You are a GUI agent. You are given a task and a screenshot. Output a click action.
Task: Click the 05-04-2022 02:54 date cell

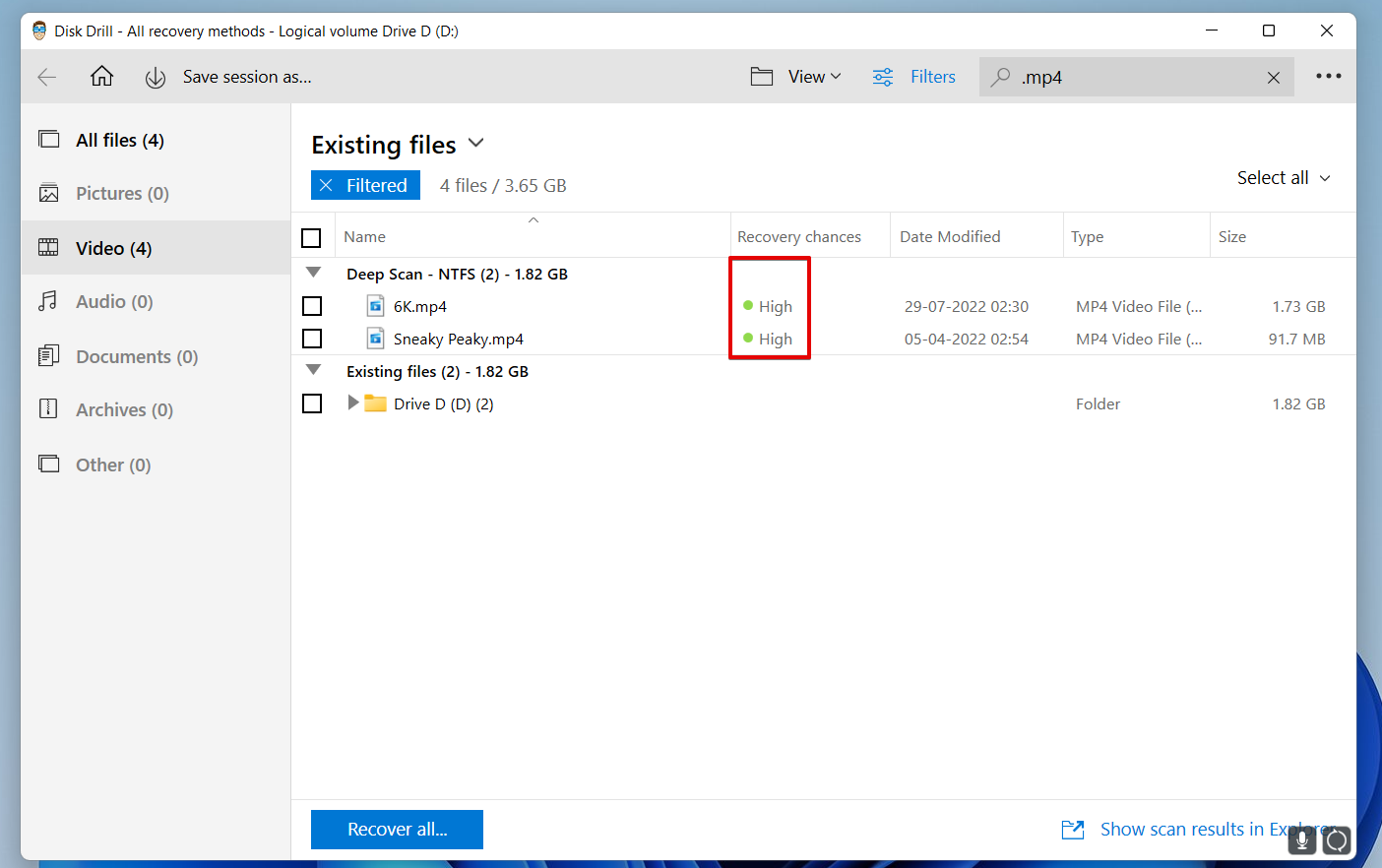tap(967, 340)
